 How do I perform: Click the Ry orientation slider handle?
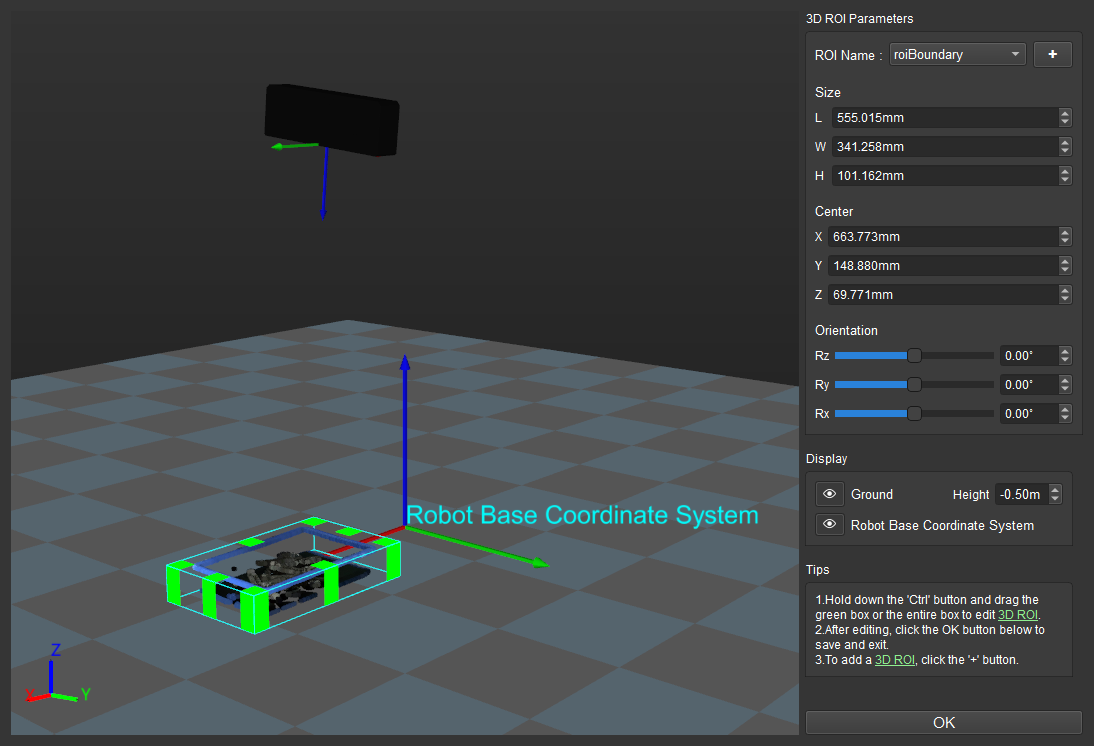coord(913,384)
